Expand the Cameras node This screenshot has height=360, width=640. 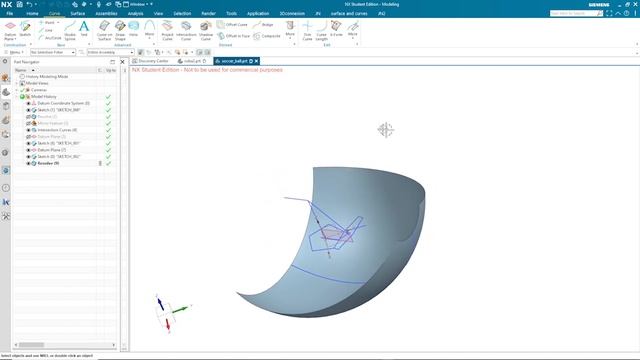[x=17, y=90]
